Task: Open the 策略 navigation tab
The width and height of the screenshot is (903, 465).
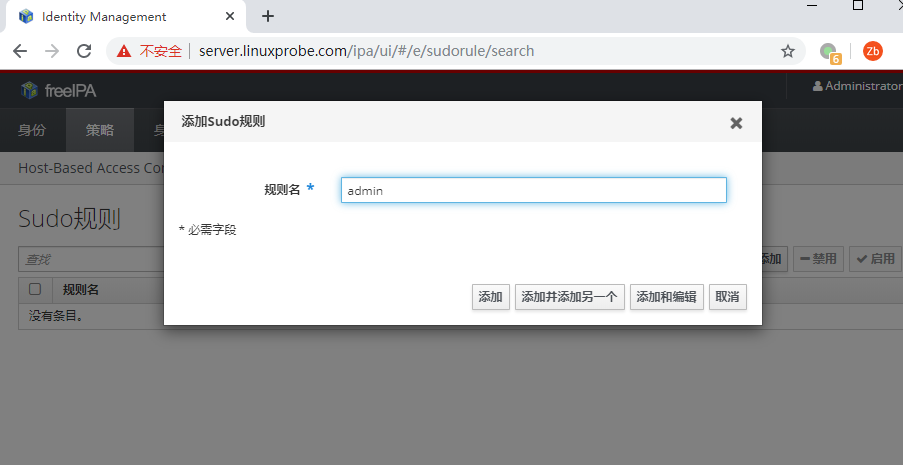Action: point(100,130)
